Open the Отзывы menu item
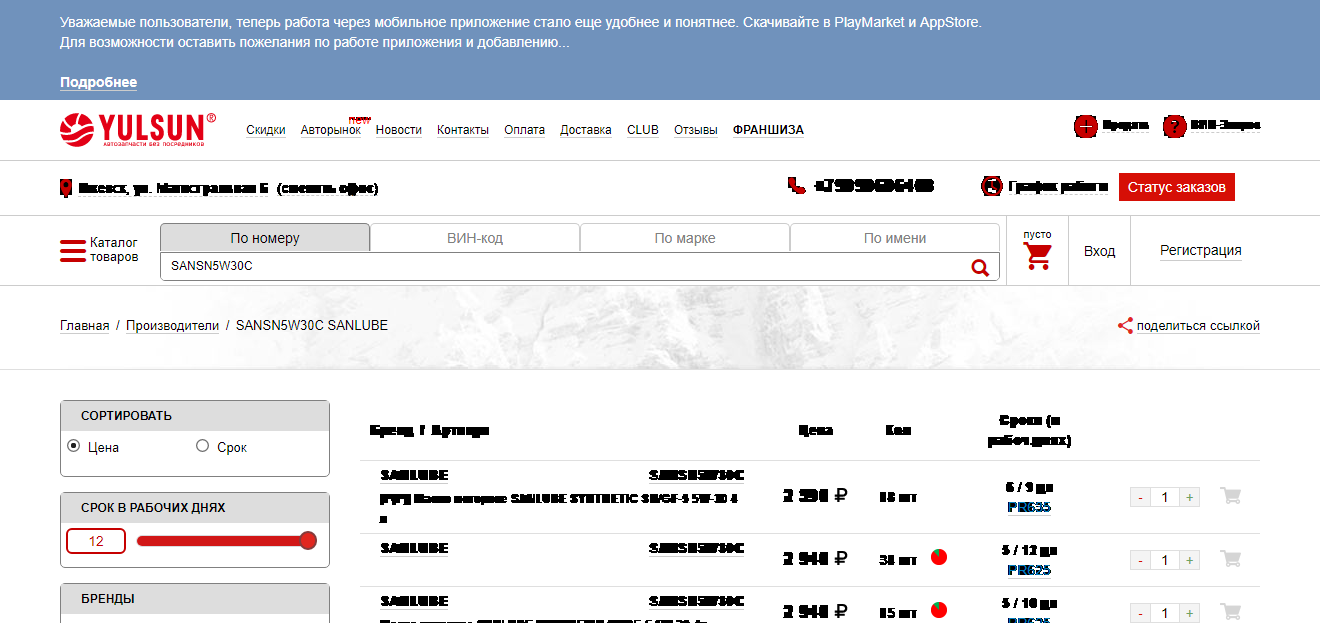 click(696, 130)
